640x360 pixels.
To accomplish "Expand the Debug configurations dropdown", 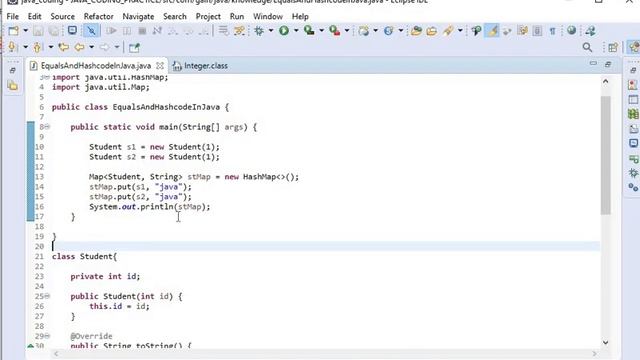I will pos(270,31).
